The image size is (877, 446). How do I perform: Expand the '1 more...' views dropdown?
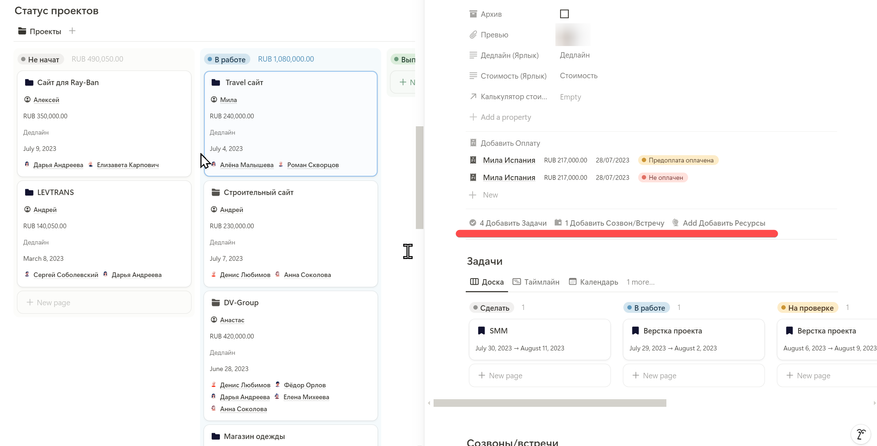[640, 282]
